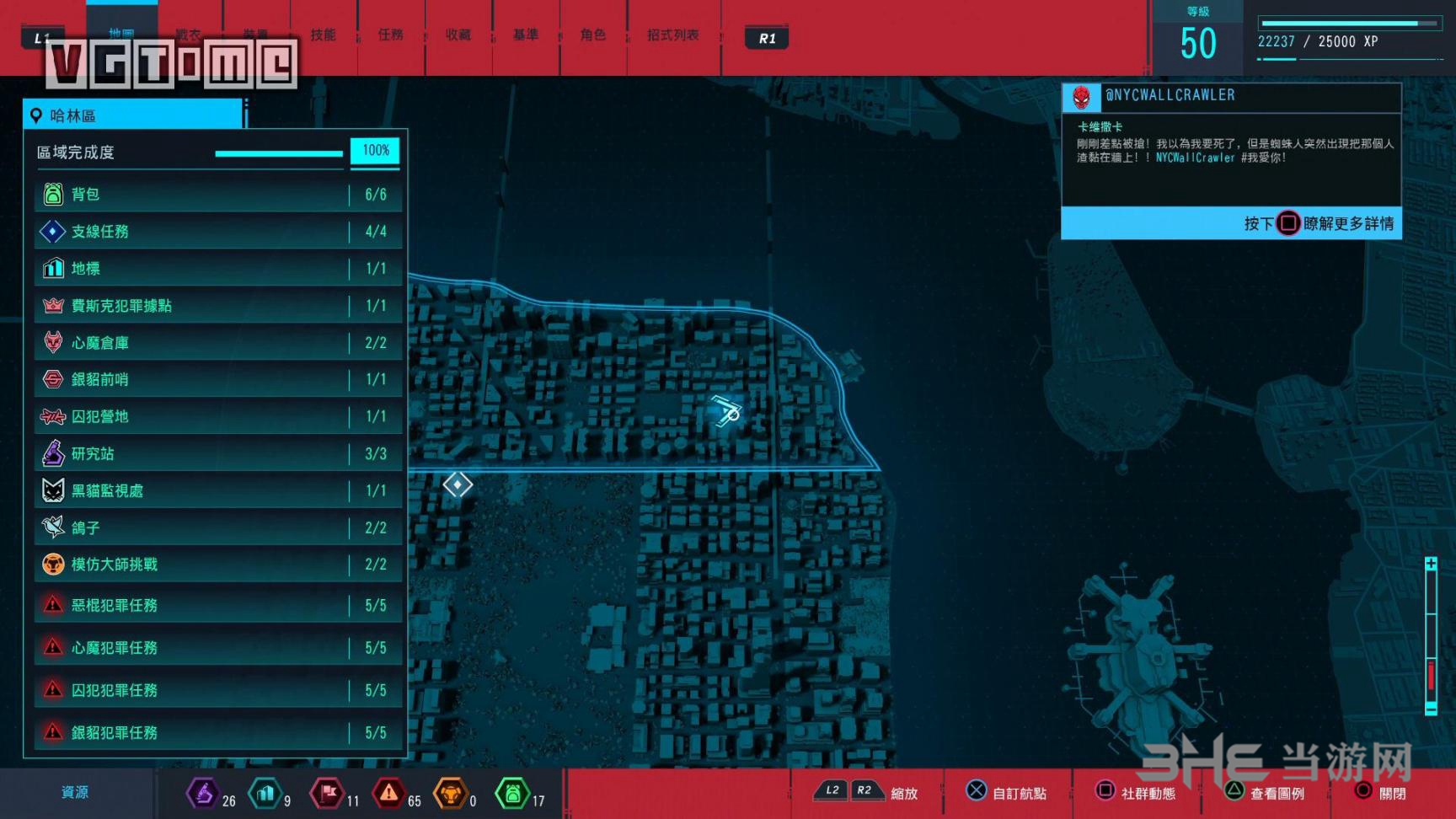
Task: Click the backpack token icon showing 17
Action: coord(512,793)
